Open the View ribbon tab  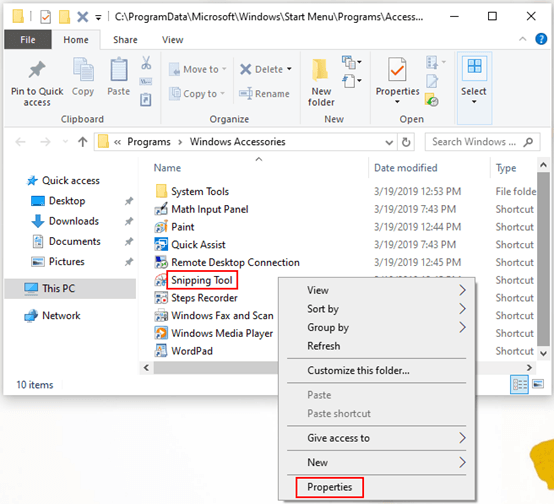point(172,40)
